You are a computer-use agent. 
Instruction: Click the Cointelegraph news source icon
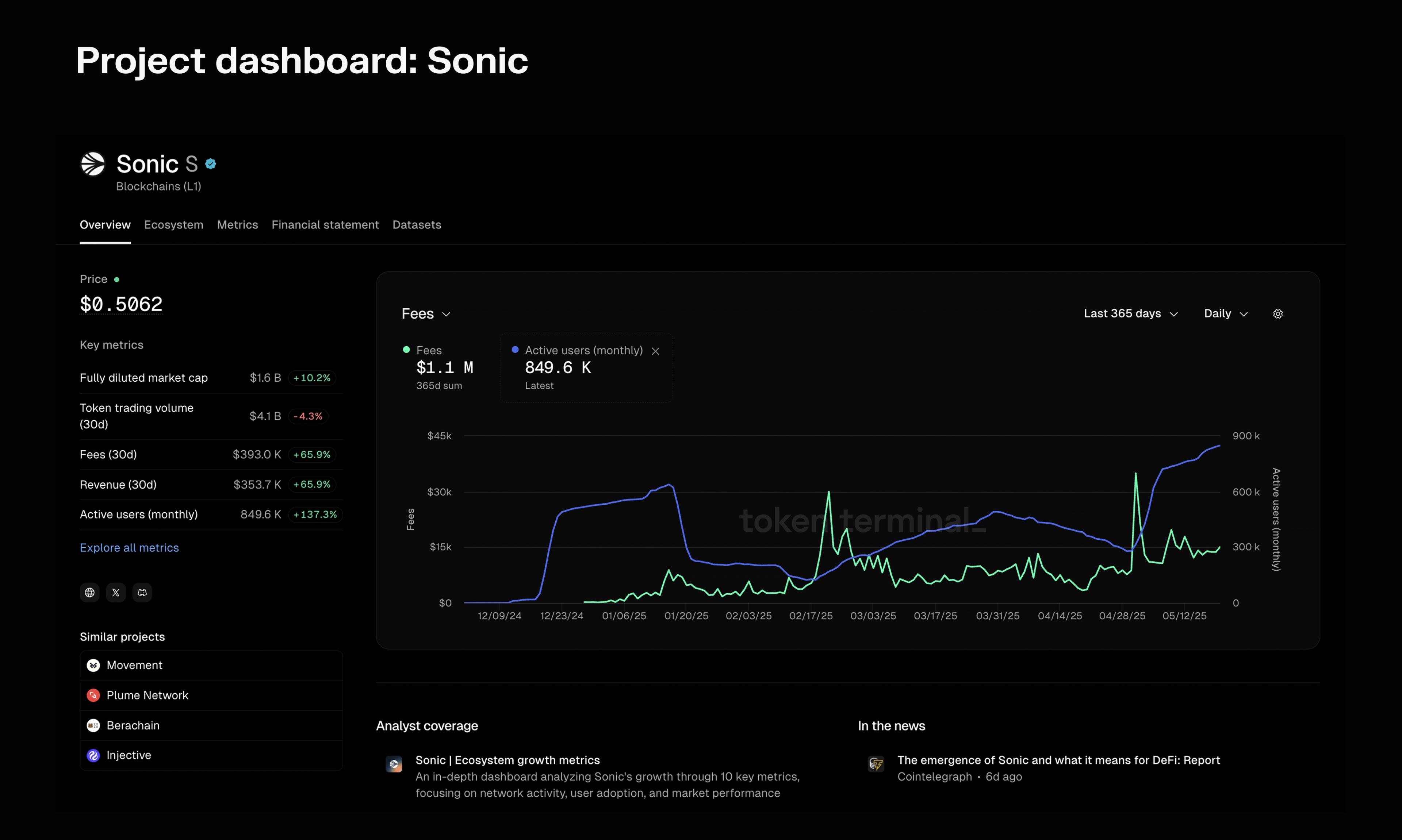coord(876,764)
